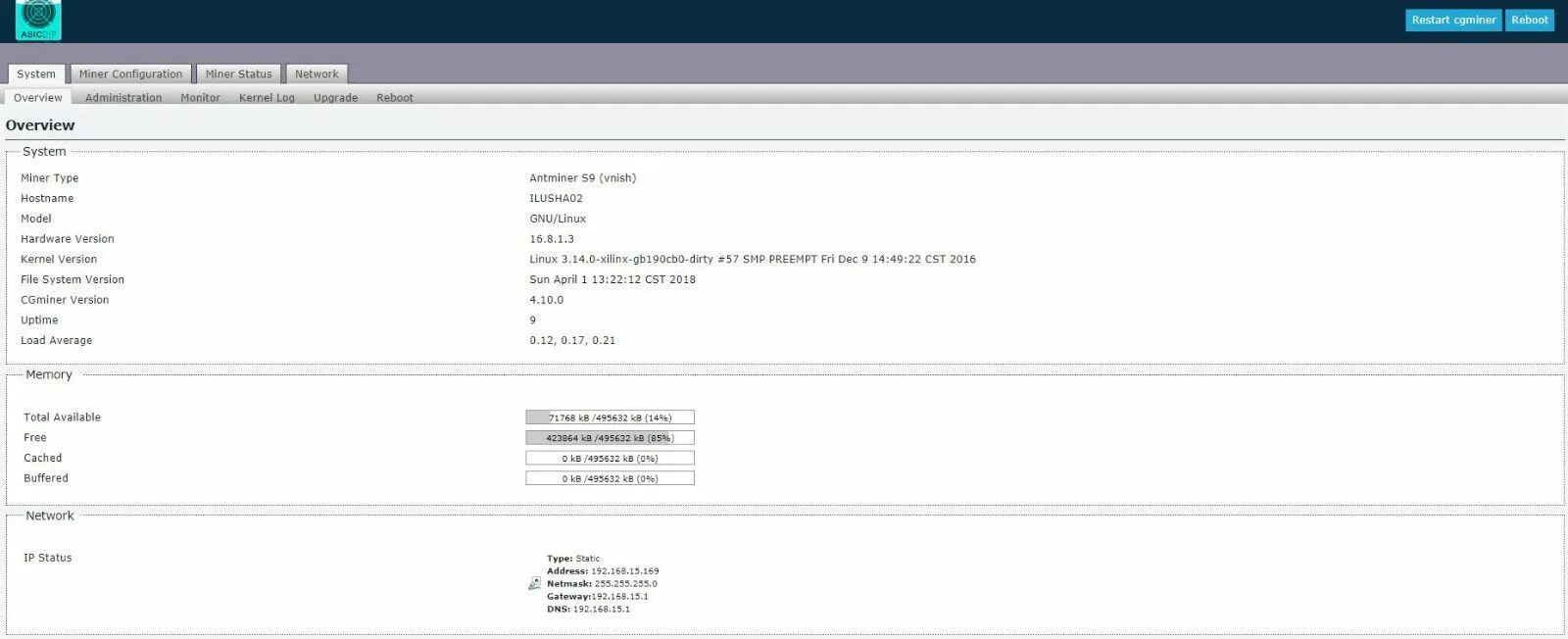Click the Gateway 192.168.15.1 line
The width and height of the screenshot is (1568, 639).
pyautogui.click(x=597, y=596)
